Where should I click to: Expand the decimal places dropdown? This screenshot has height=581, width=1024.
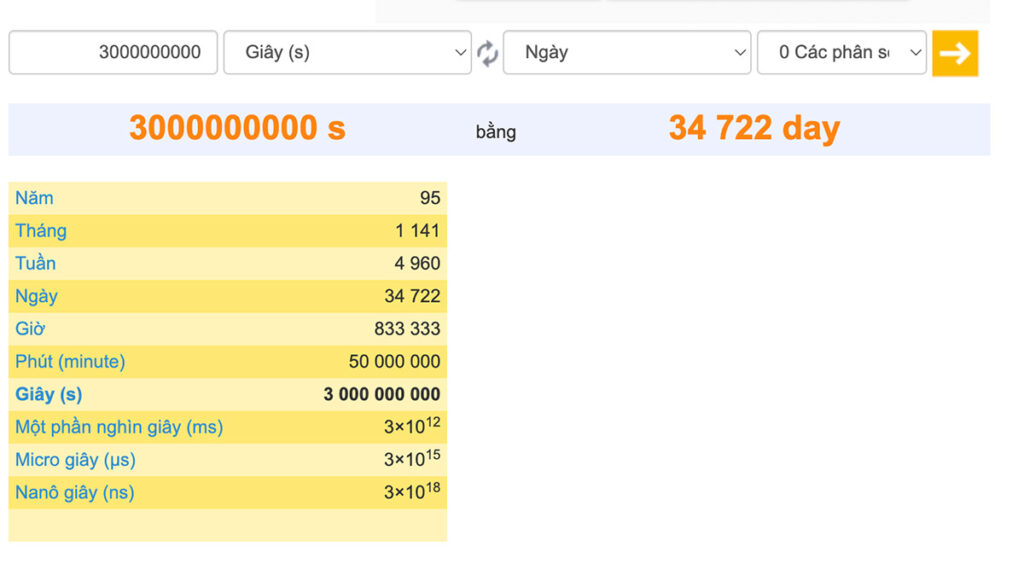click(x=841, y=53)
